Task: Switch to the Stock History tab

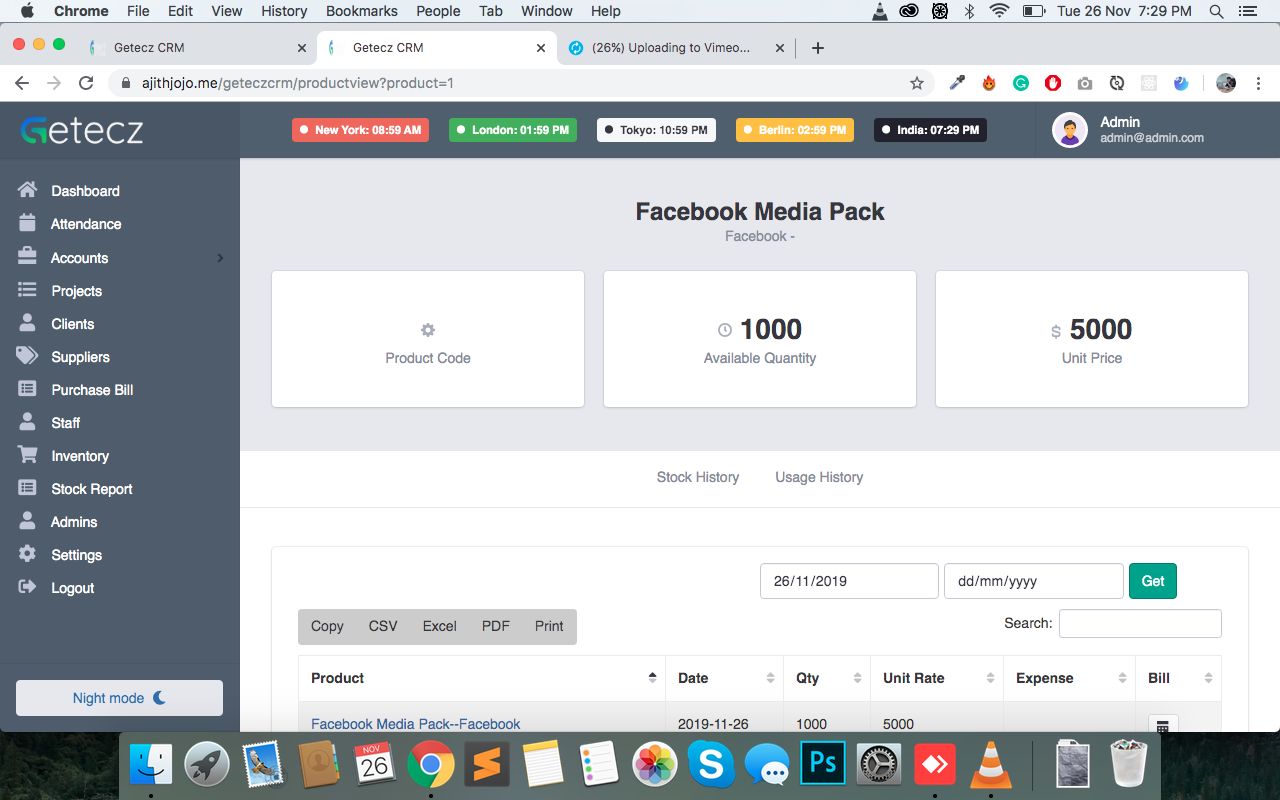Action: [x=698, y=477]
